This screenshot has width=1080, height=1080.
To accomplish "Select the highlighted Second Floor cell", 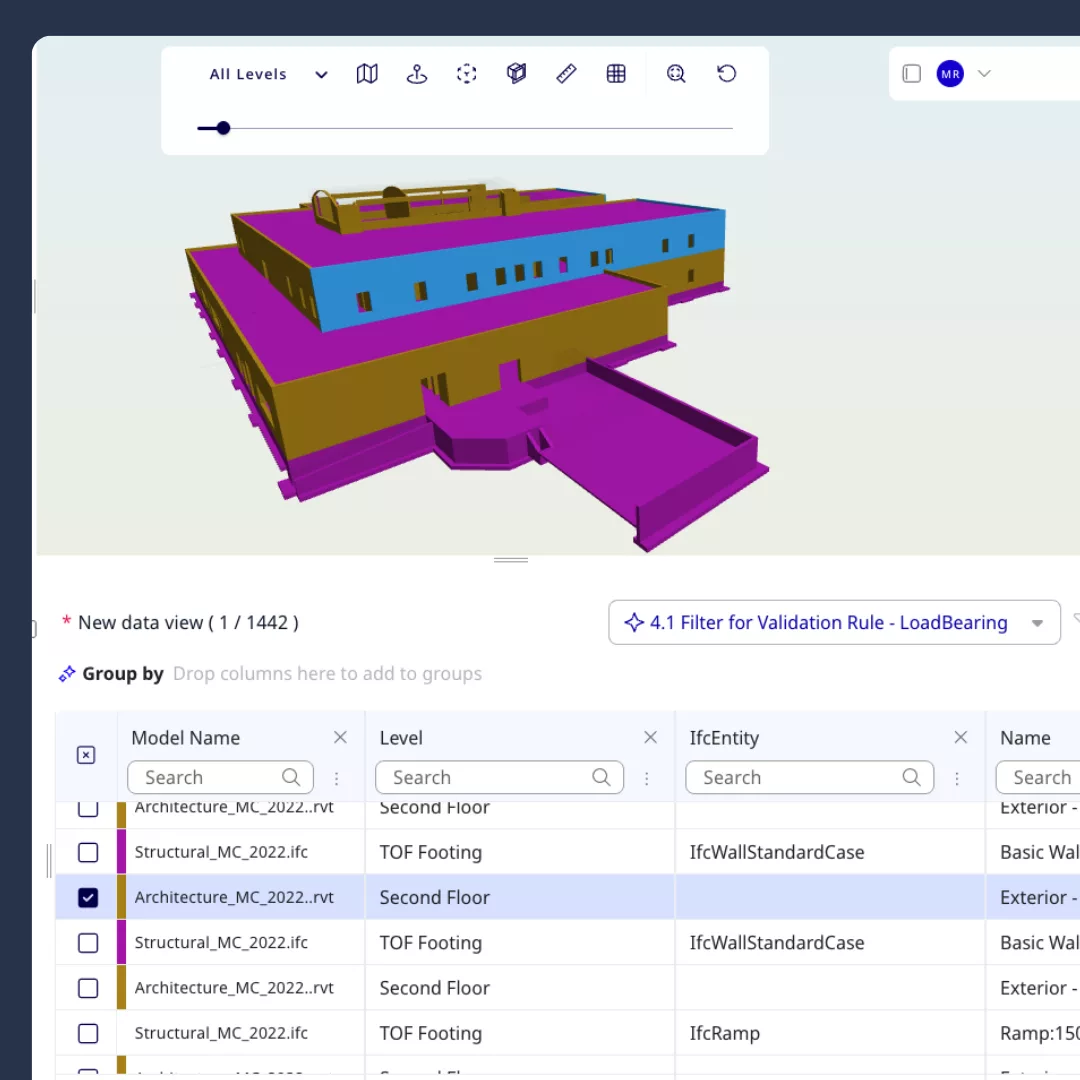I will pos(520,897).
